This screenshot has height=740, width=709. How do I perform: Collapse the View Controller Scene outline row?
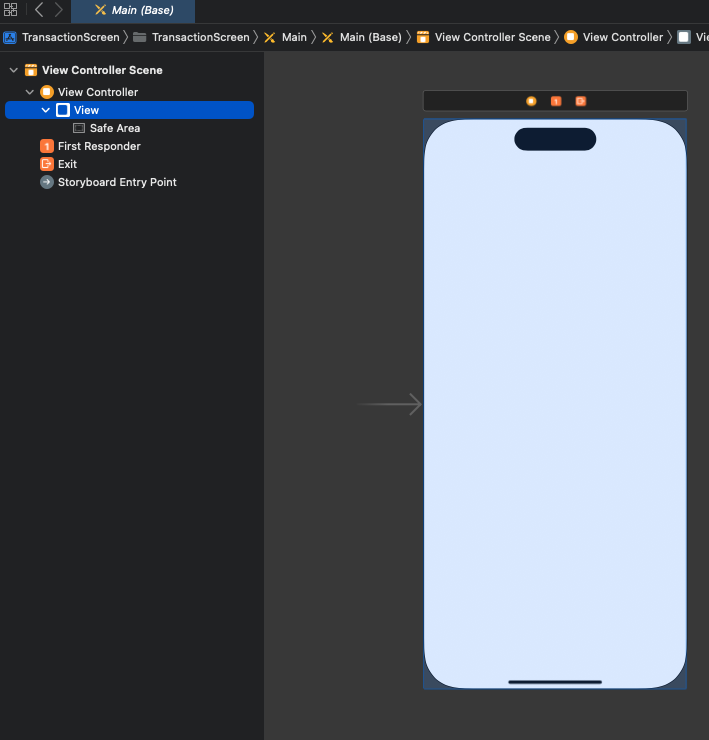[x=14, y=70]
